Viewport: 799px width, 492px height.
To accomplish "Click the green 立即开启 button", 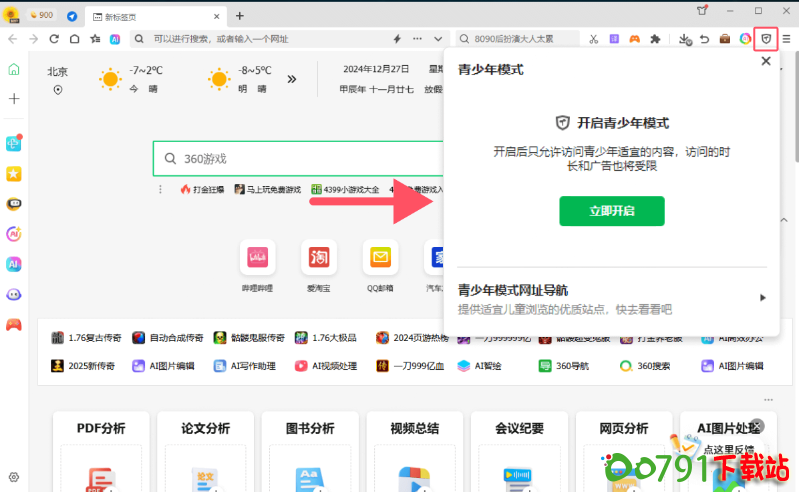I will coord(611,211).
